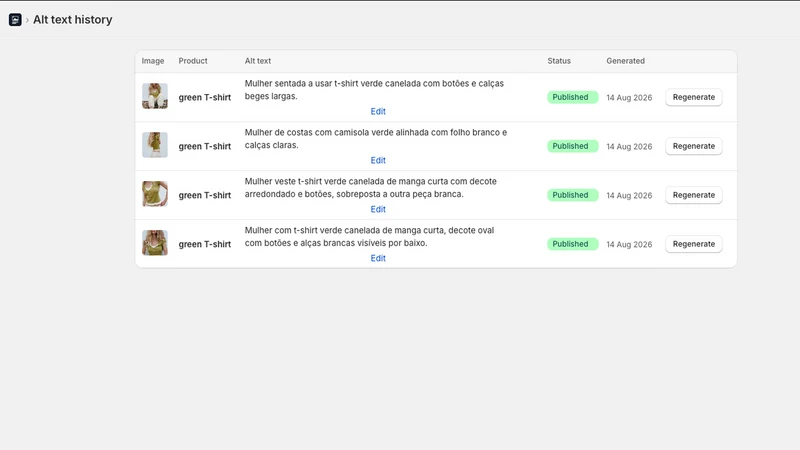Viewport: 800px width, 450px height.
Task: Edit alt text starting 'Mulher veste t-shirt'
Action: (x=378, y=209)
